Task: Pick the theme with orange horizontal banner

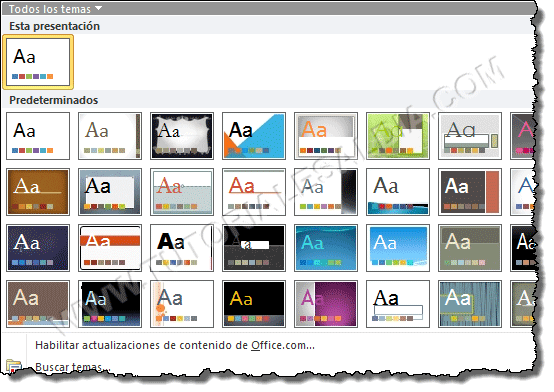Action: click(x=110, y=248)
